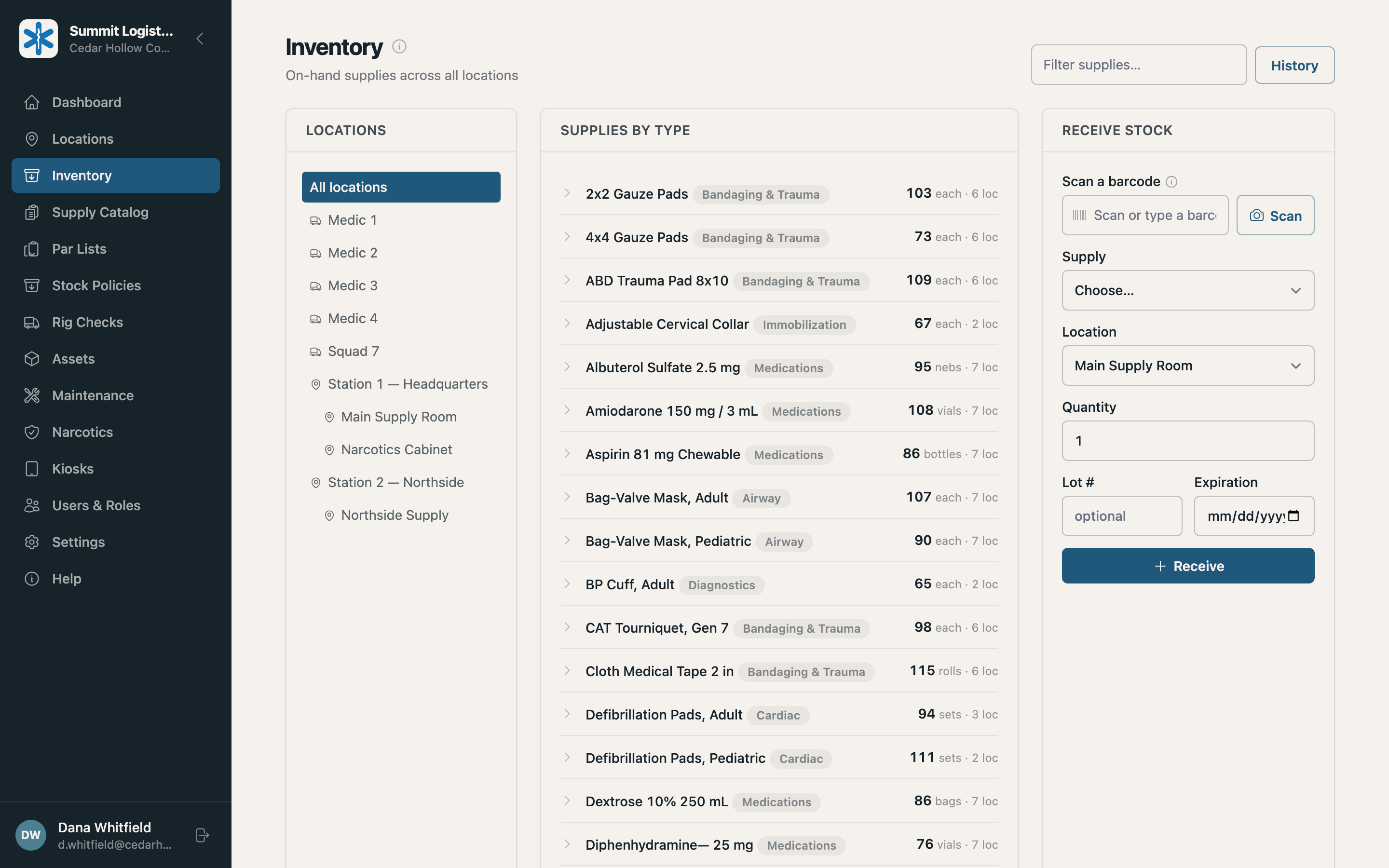Click the info icon beside Scan a barcode

[1172, 182]
